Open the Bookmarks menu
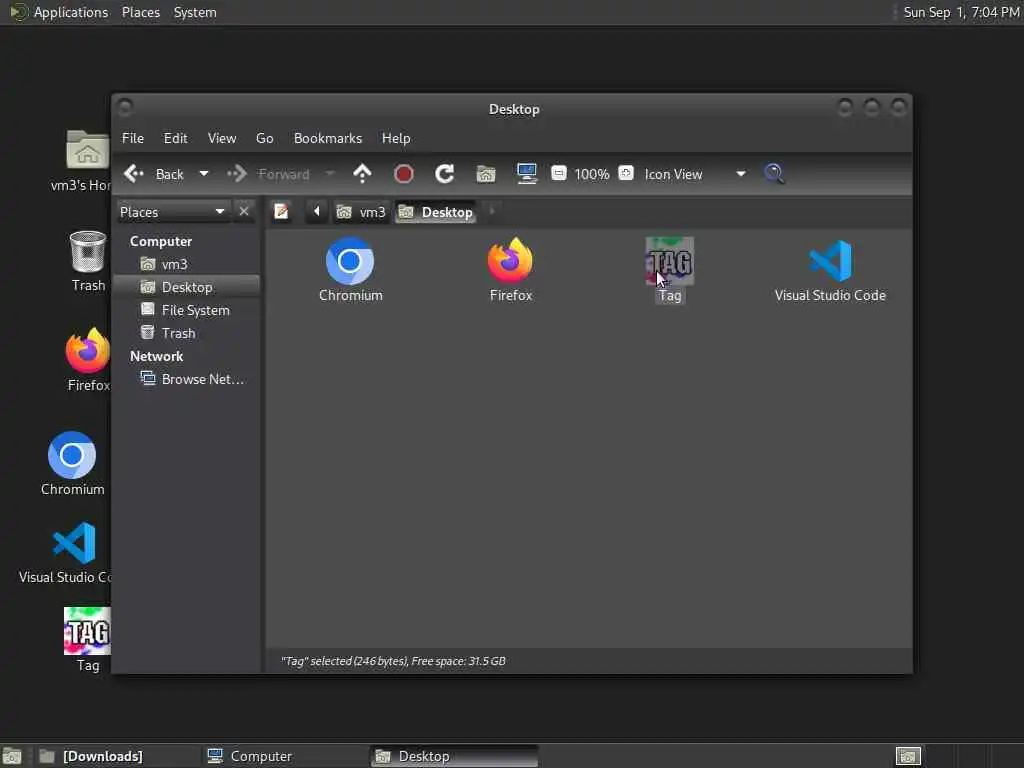Screen dimensions: 1024x768 [328, 138]
